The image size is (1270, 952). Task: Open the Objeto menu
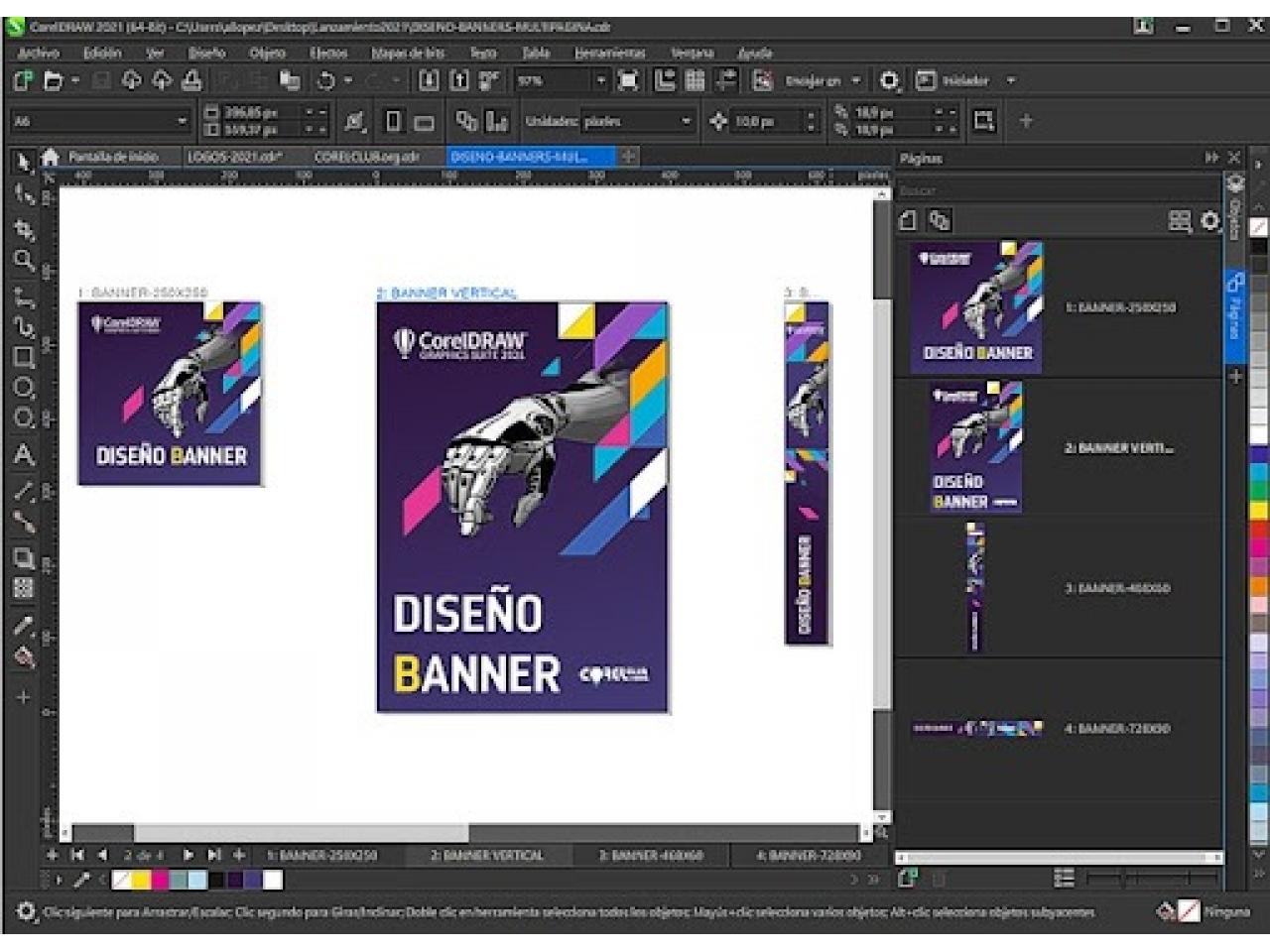268,53
